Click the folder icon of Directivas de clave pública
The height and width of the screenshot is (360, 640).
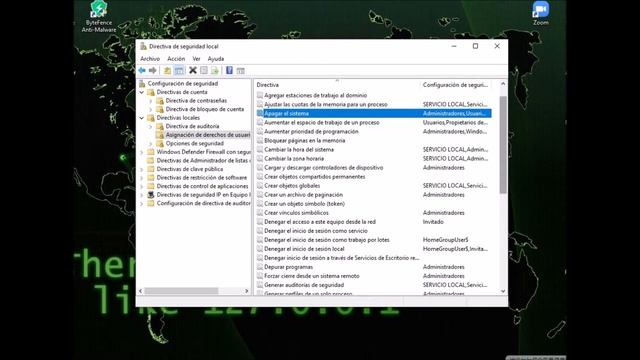pyautogui.click(x=151, y=169)
